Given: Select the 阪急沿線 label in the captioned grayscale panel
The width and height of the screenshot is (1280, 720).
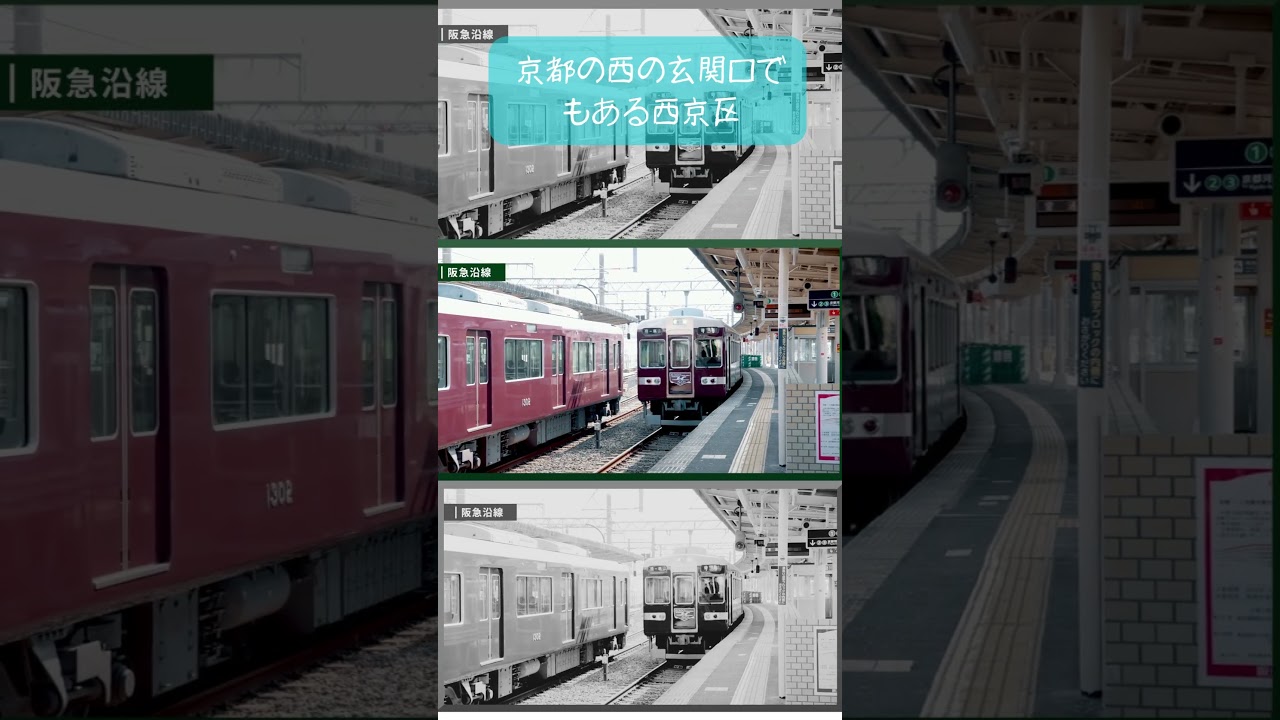Looking at the screenshot, I should click(x=474, y=34).
